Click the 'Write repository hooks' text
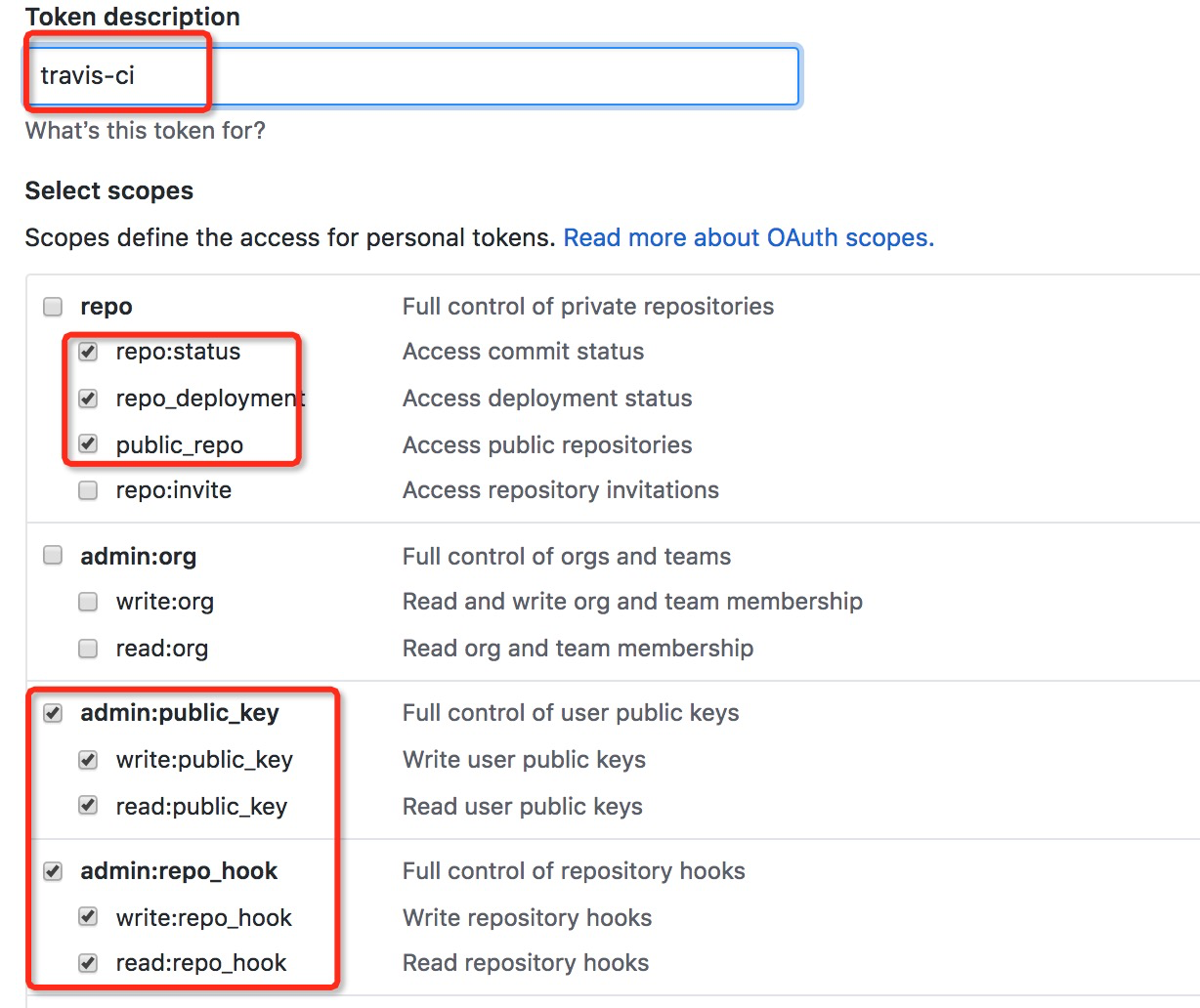 point(527,918)
